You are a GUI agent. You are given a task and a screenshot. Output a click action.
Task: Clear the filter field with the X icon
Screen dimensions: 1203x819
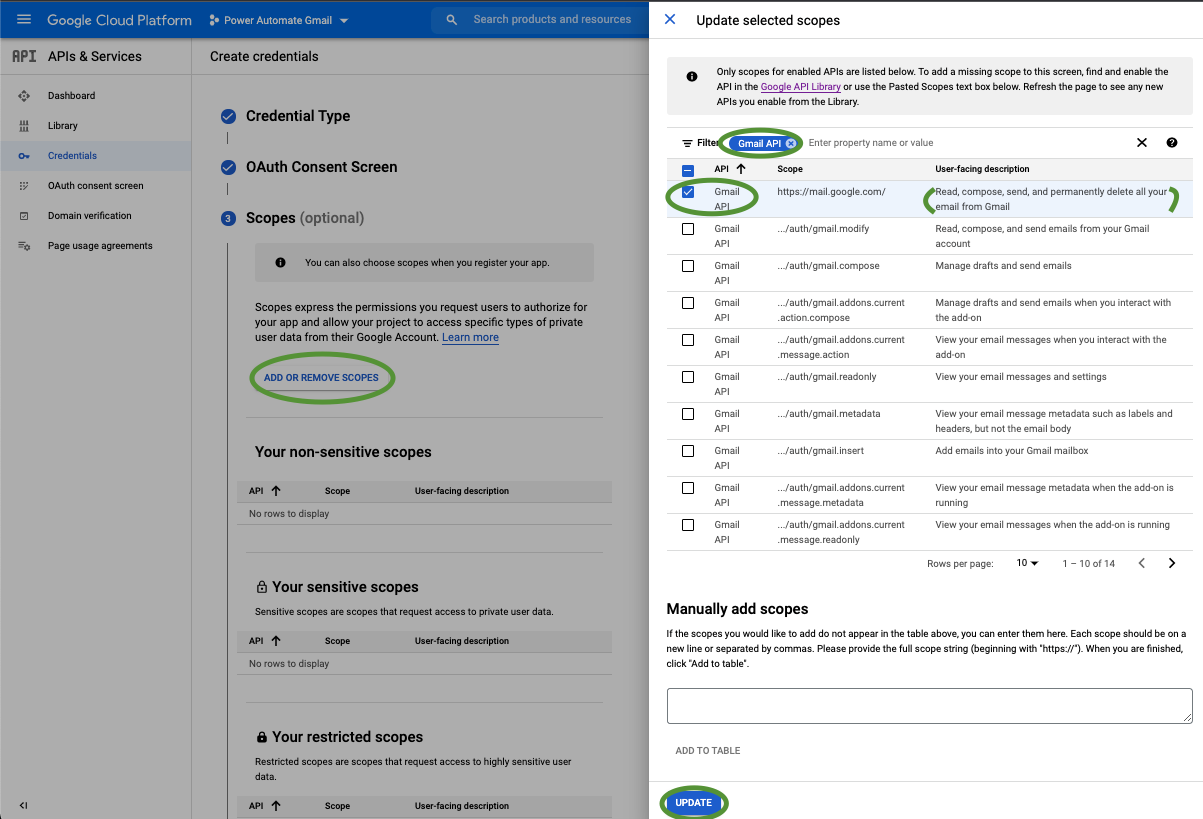click(1142, 142)
